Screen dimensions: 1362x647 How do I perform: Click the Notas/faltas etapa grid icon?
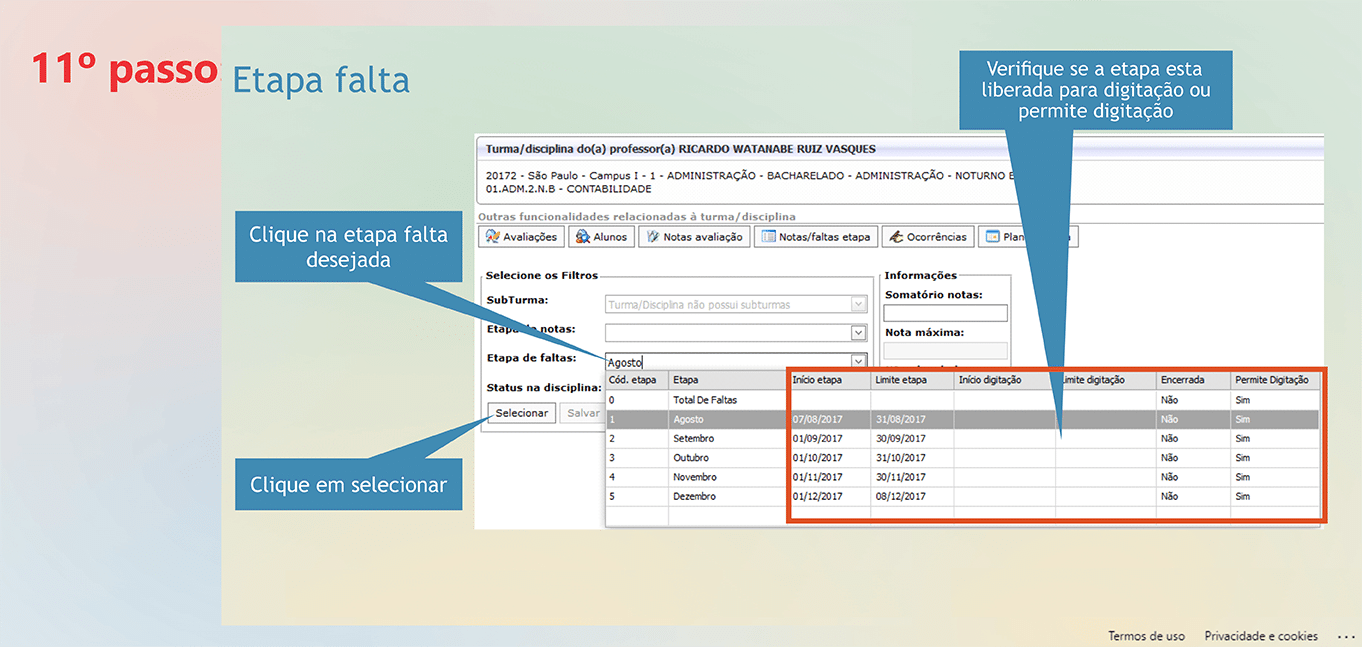(769, 237)
